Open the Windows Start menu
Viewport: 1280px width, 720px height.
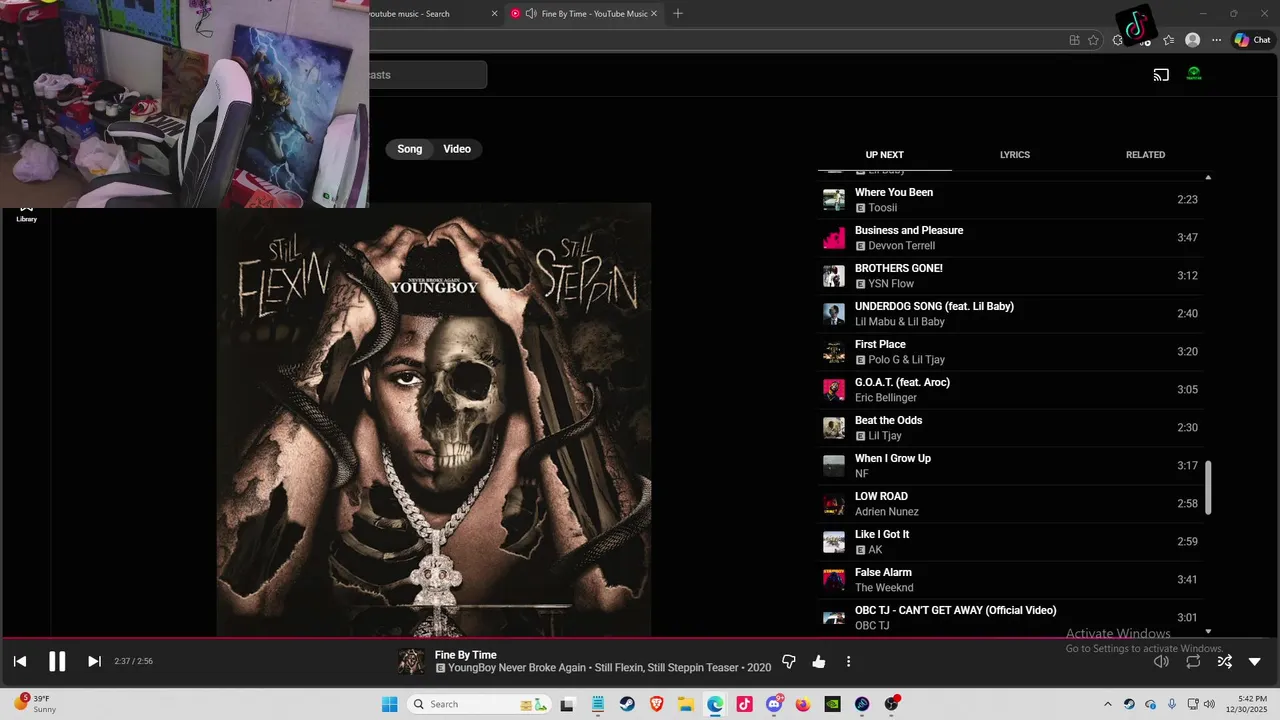[x=389, y=704]
